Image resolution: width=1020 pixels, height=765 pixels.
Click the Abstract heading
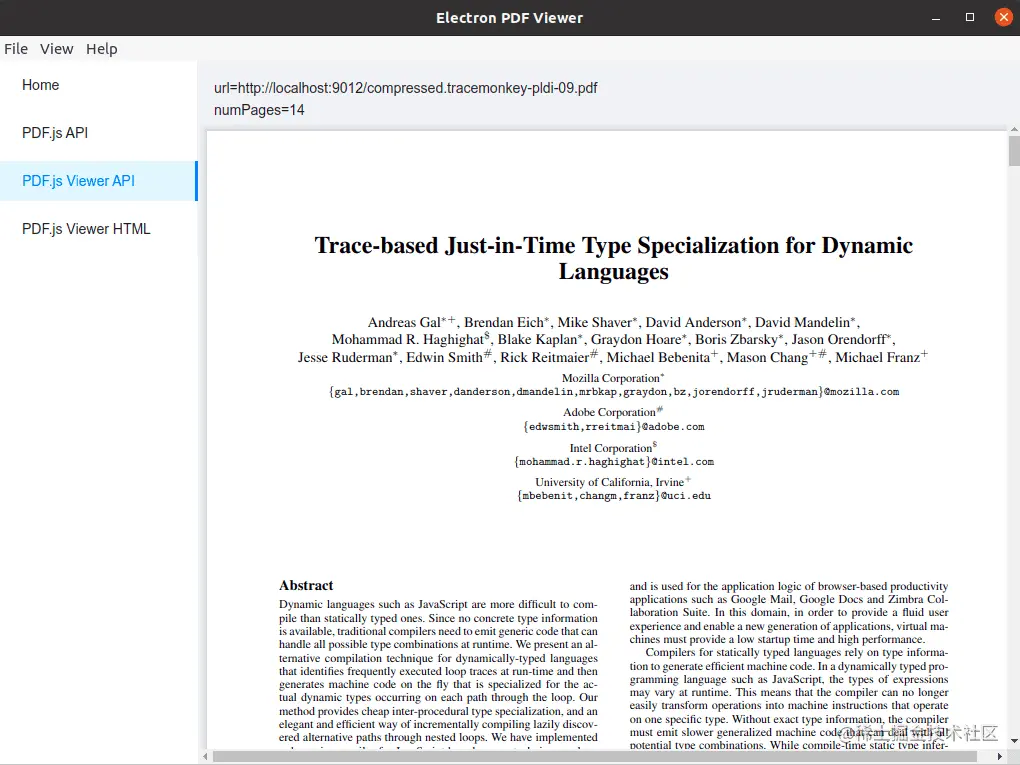coord(306,585)
